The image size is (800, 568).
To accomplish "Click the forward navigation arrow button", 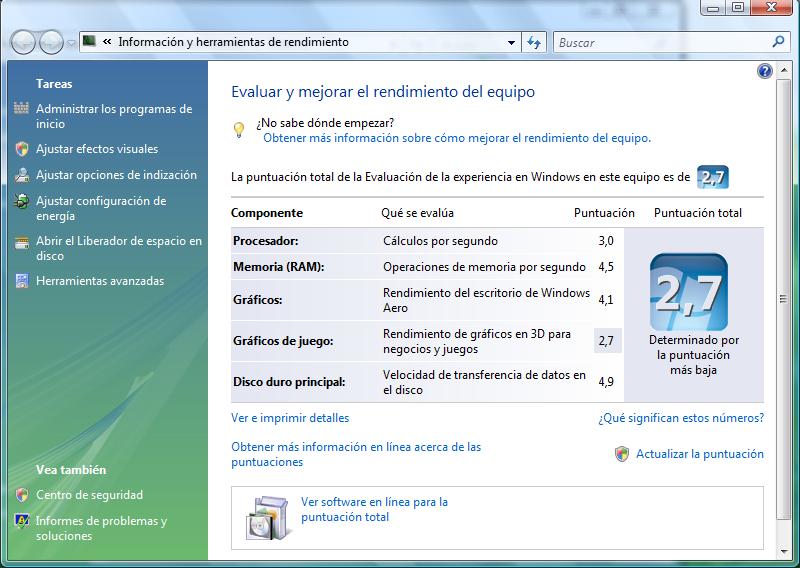I will point(50,42).
